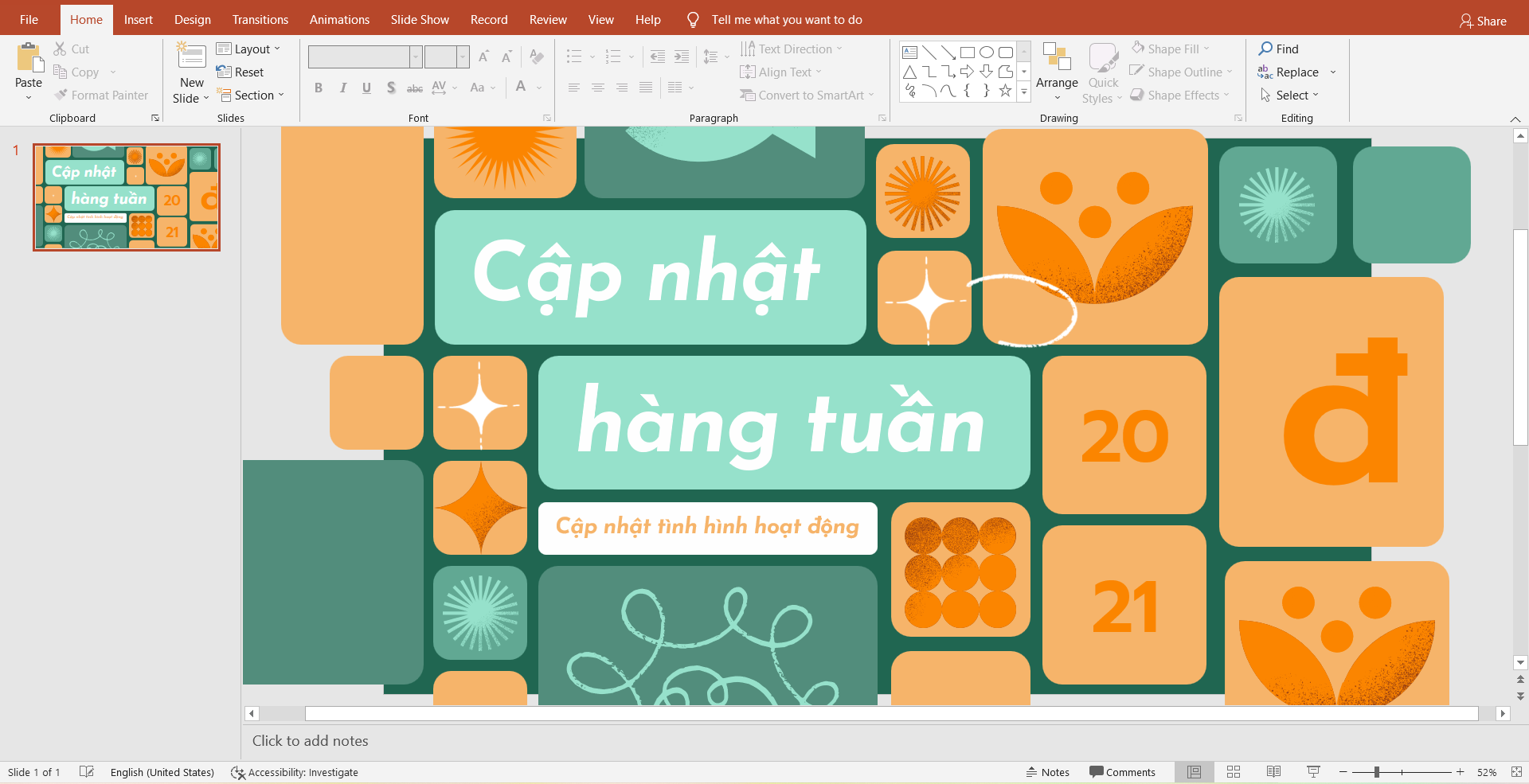Toggle Center paragraph alignment
Screen dimensions: 1529x784
(x=597, y=88)
